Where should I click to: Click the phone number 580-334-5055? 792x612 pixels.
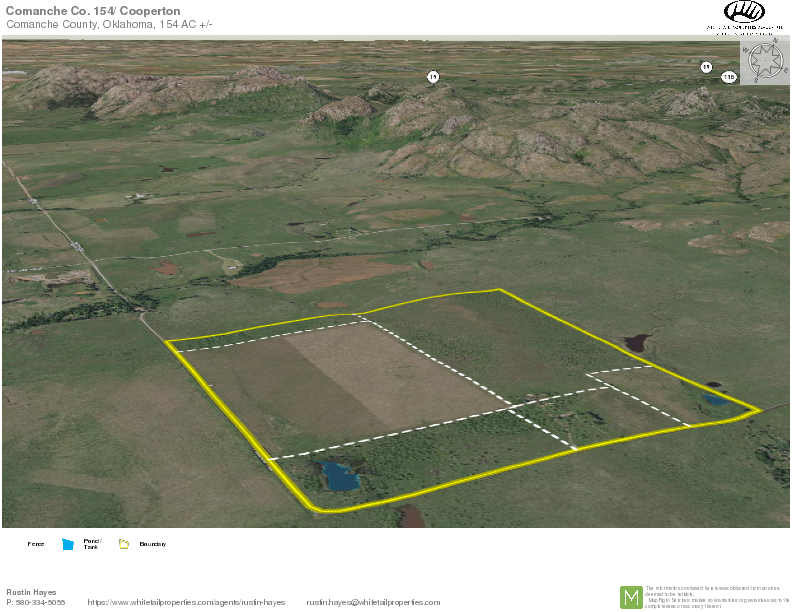click(36, 602)
